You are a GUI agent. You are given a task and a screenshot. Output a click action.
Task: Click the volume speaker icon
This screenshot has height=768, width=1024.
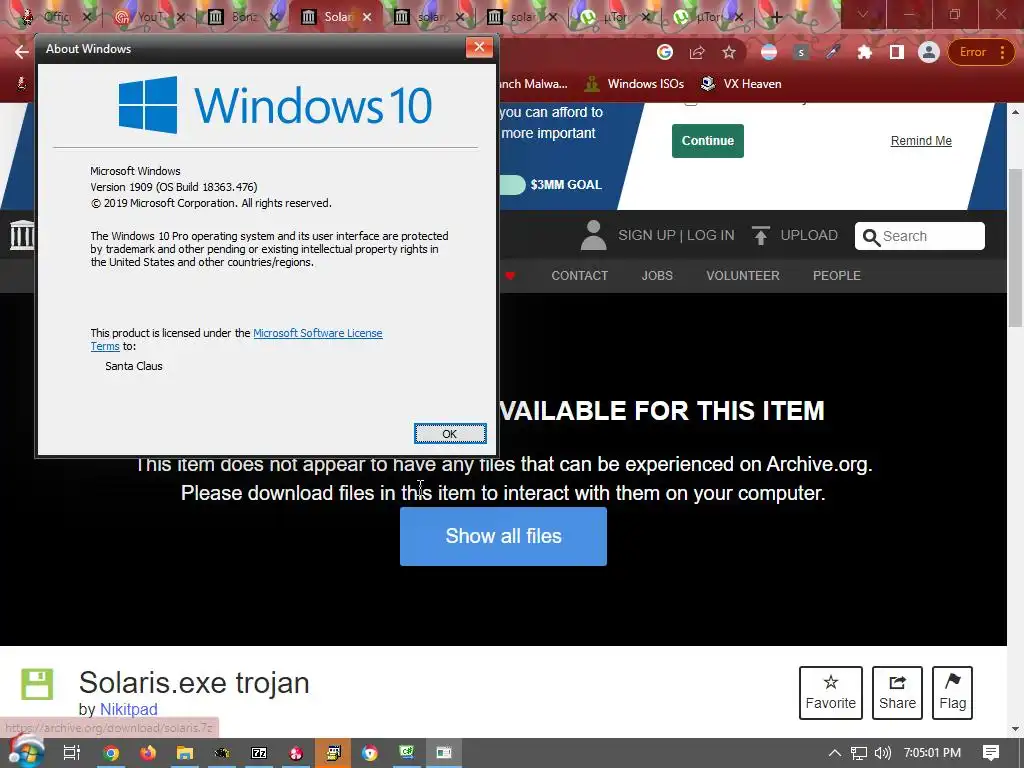pos(882,753)
